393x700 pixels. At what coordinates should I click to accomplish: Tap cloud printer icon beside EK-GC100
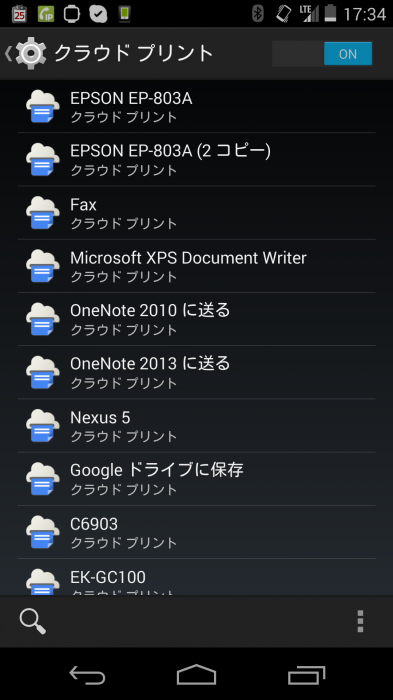point(42,581)
